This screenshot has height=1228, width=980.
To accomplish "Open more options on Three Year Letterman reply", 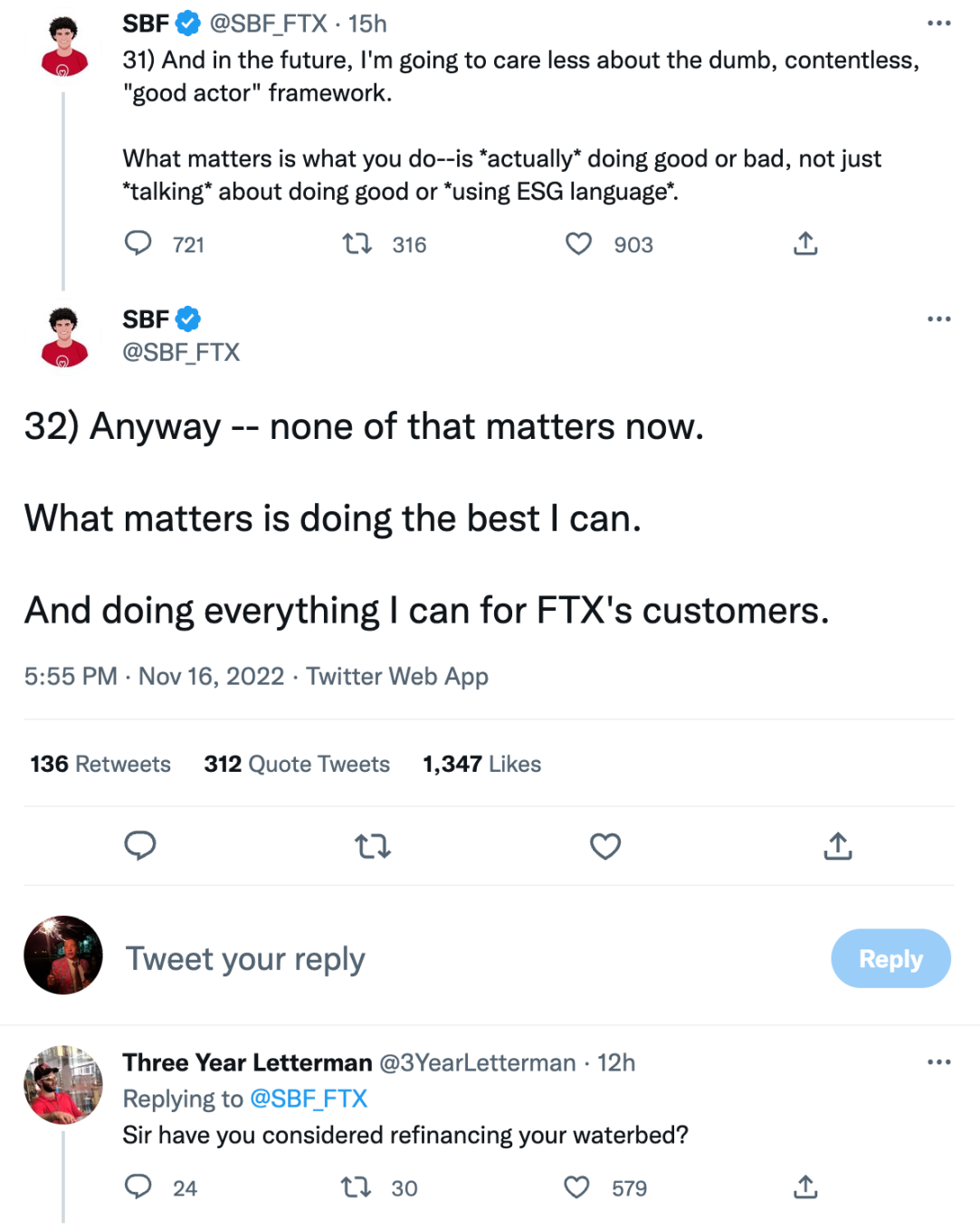I will click(939, 1062).
